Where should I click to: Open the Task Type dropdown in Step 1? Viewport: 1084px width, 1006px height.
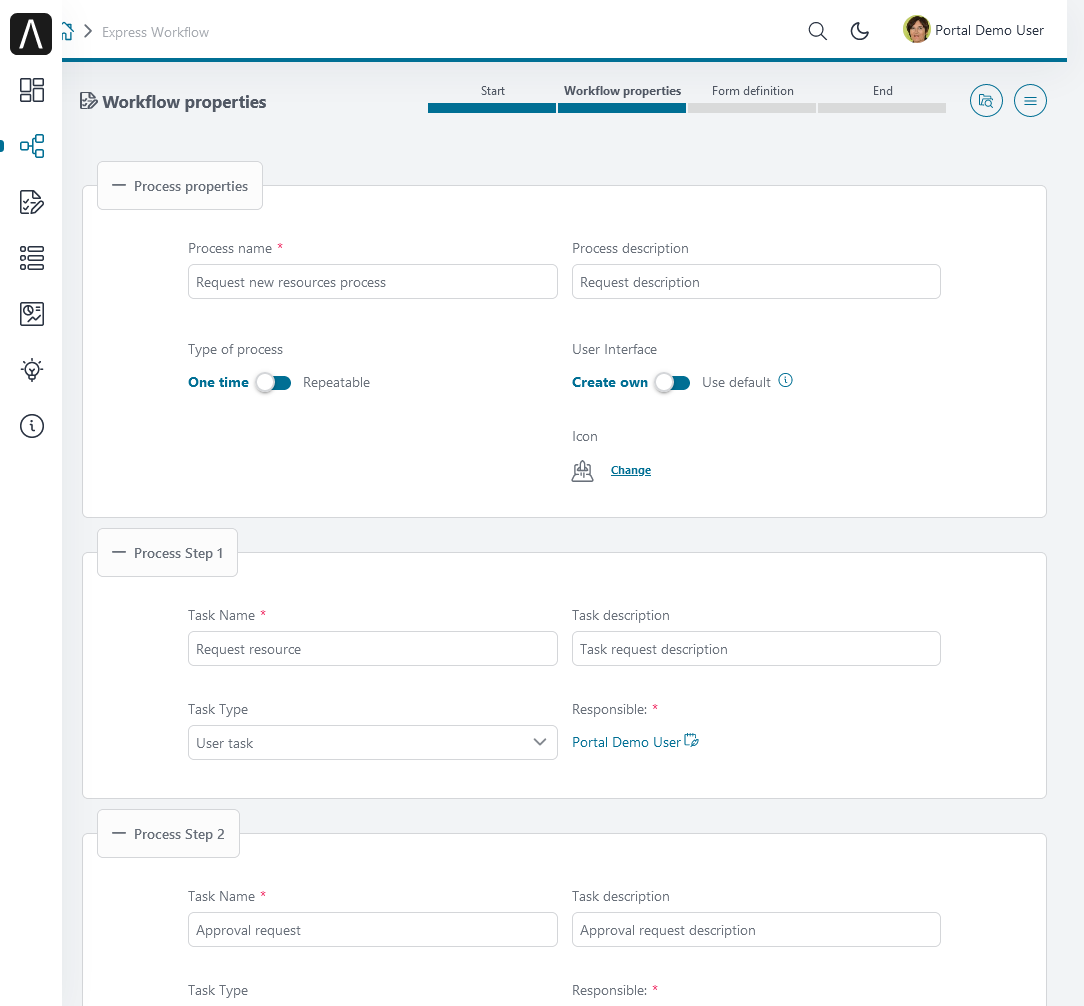[x=372, y=743]
